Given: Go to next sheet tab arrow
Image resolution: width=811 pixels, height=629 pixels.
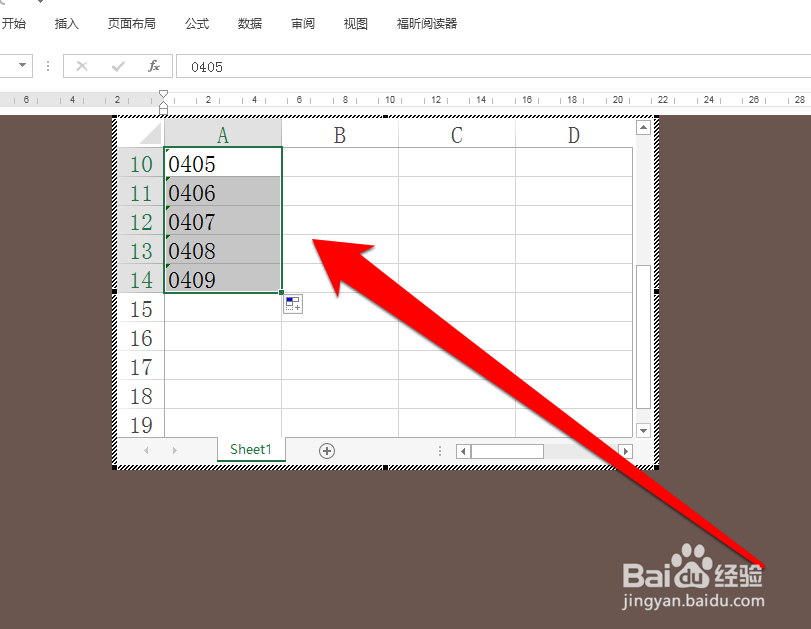Looking at the screenshot, I should coord(175,451).
